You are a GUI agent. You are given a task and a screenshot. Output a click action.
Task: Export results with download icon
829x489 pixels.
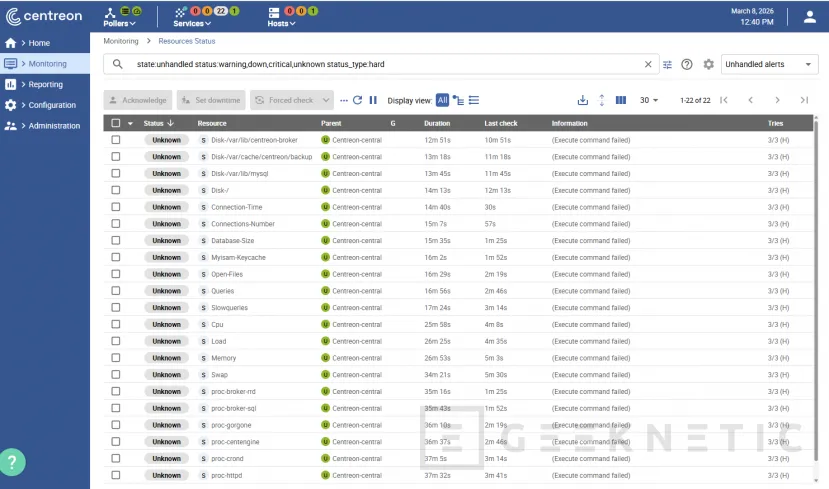pyautogui.click(x=583, y=100)
